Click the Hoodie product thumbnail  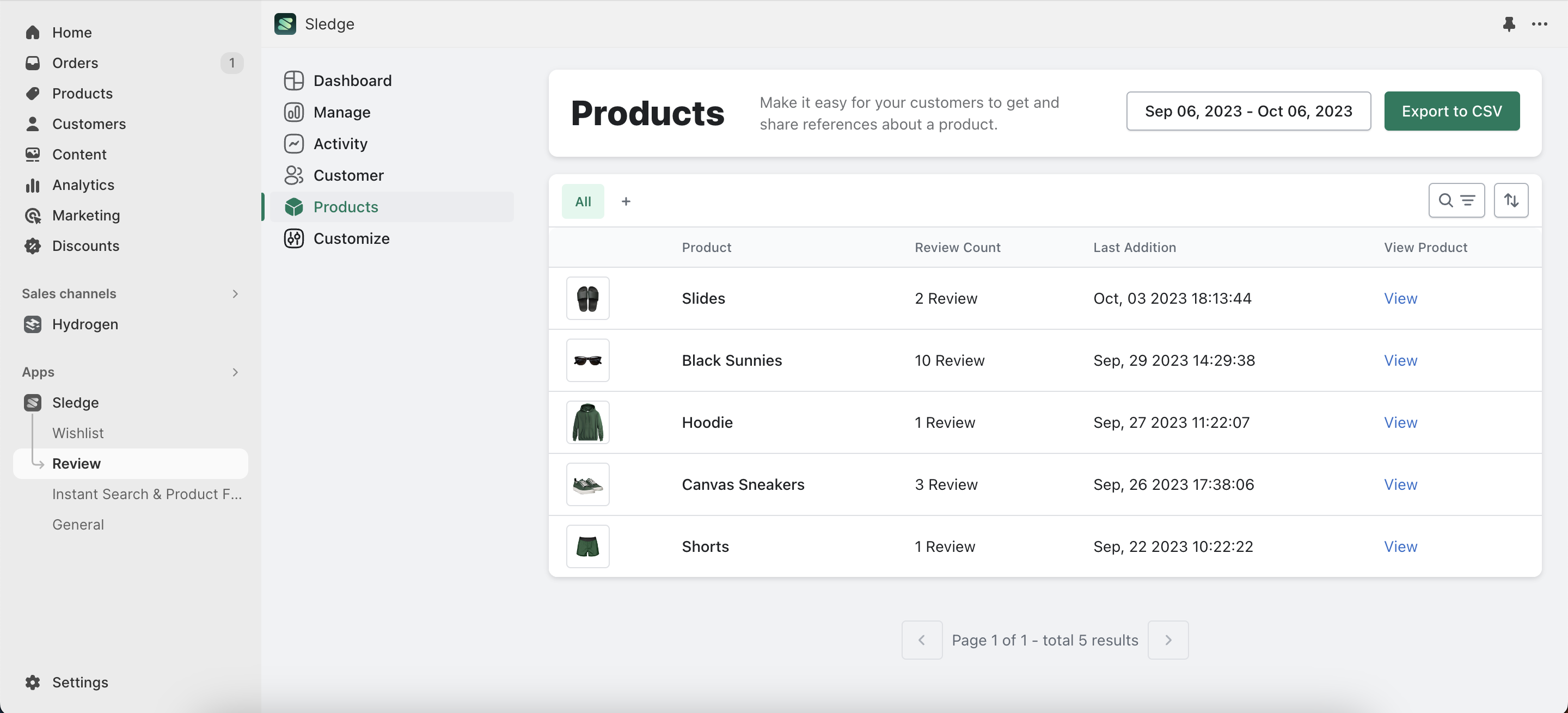tap(587, 422)
